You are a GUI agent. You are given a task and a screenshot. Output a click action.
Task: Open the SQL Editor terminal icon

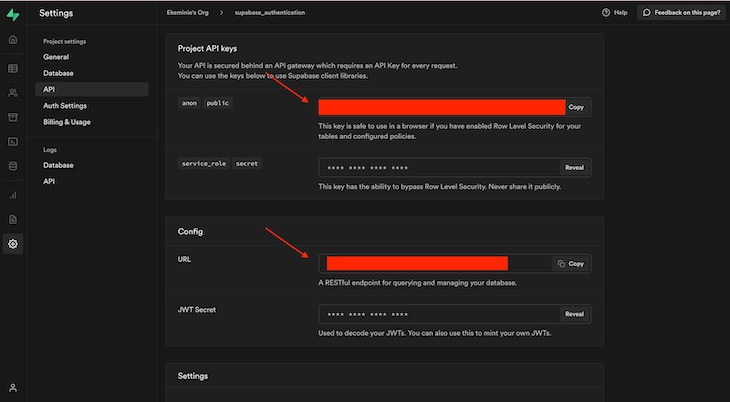[x=13, y=142]
